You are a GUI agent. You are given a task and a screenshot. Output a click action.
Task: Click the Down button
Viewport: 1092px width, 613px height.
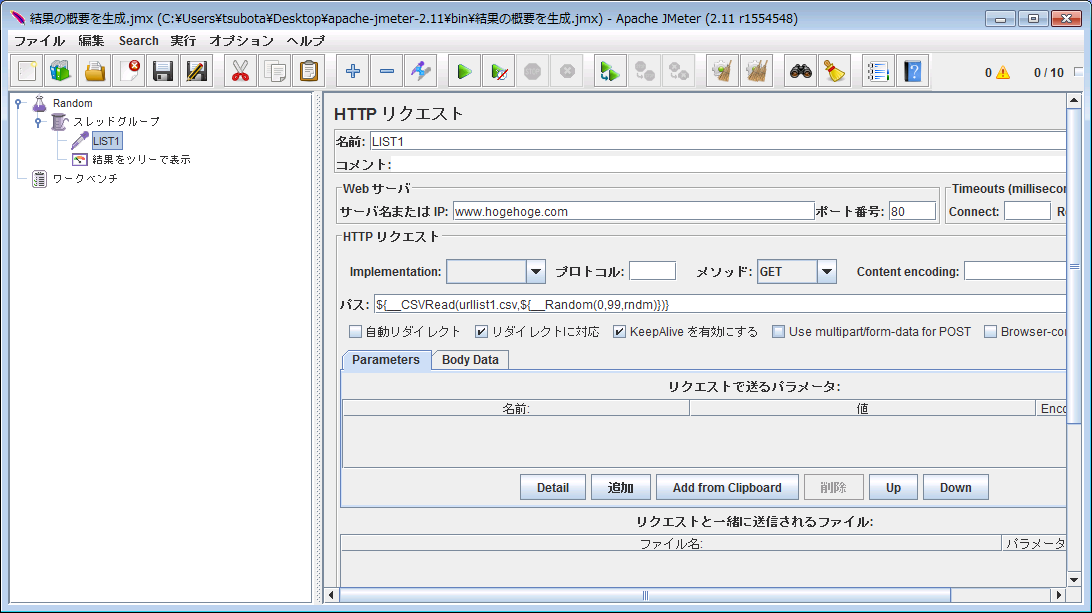pyautogui.click(x=956, y=488)
